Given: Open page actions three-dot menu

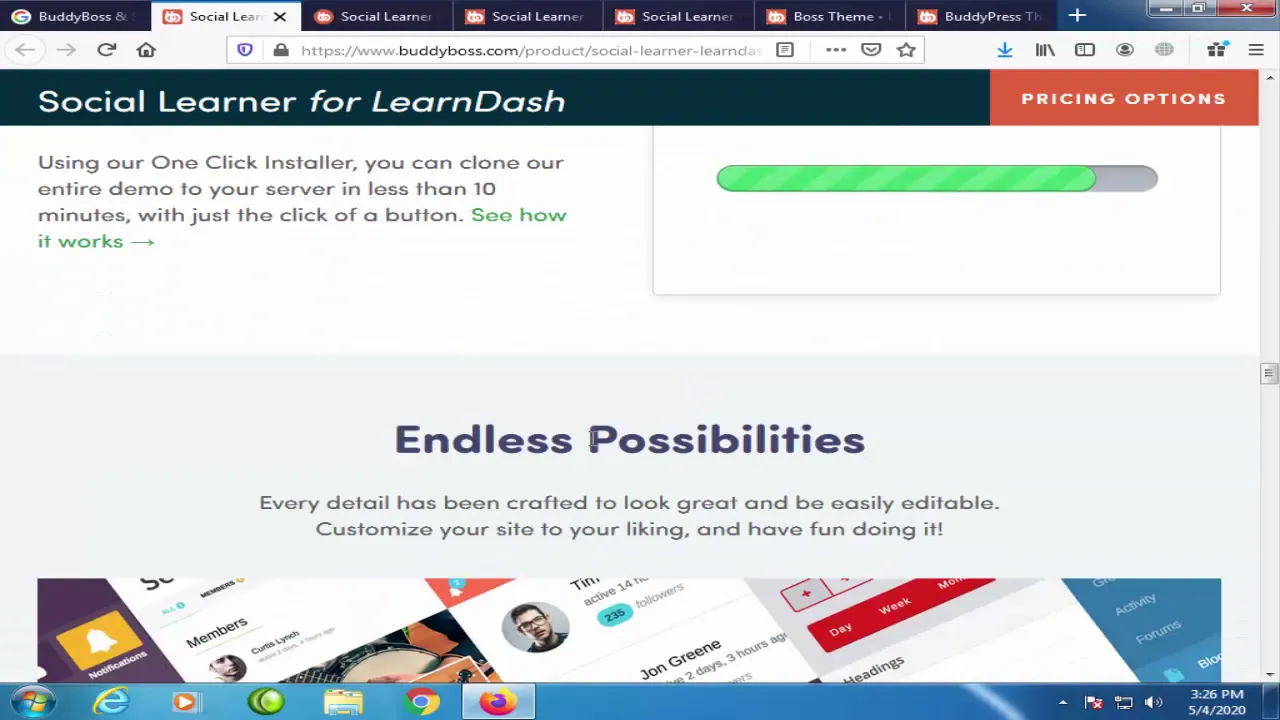Looking at the screenshot, I should (836, 50).
